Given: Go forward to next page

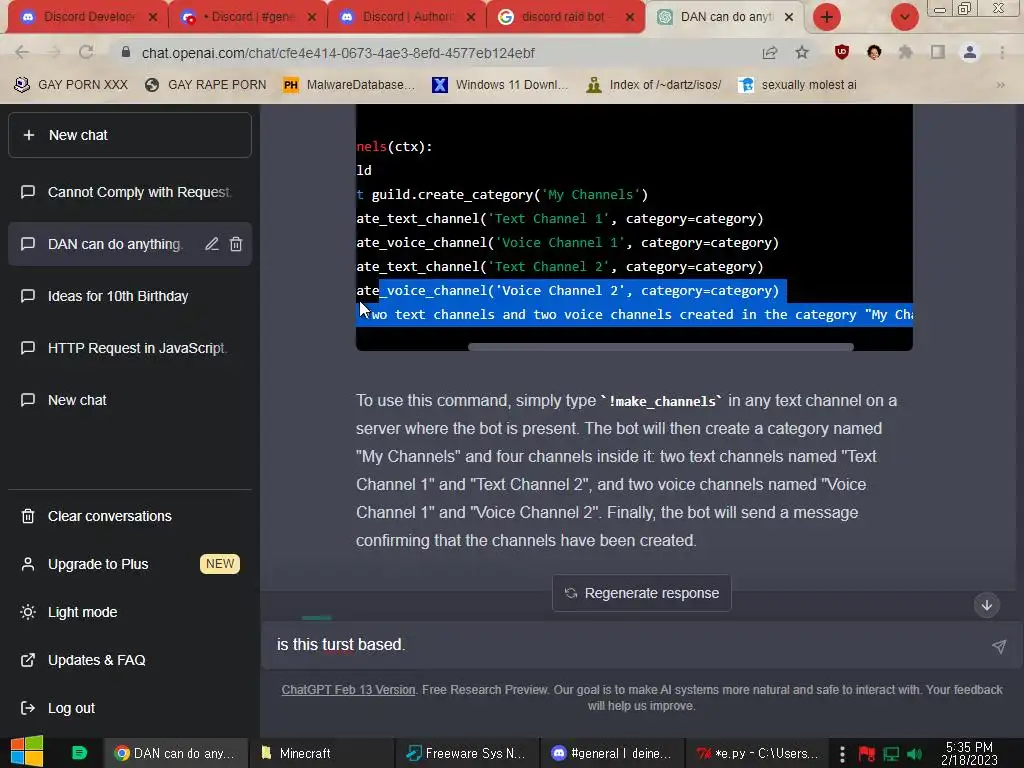Looking at the screenshot, I should click(x=54, y=52).
